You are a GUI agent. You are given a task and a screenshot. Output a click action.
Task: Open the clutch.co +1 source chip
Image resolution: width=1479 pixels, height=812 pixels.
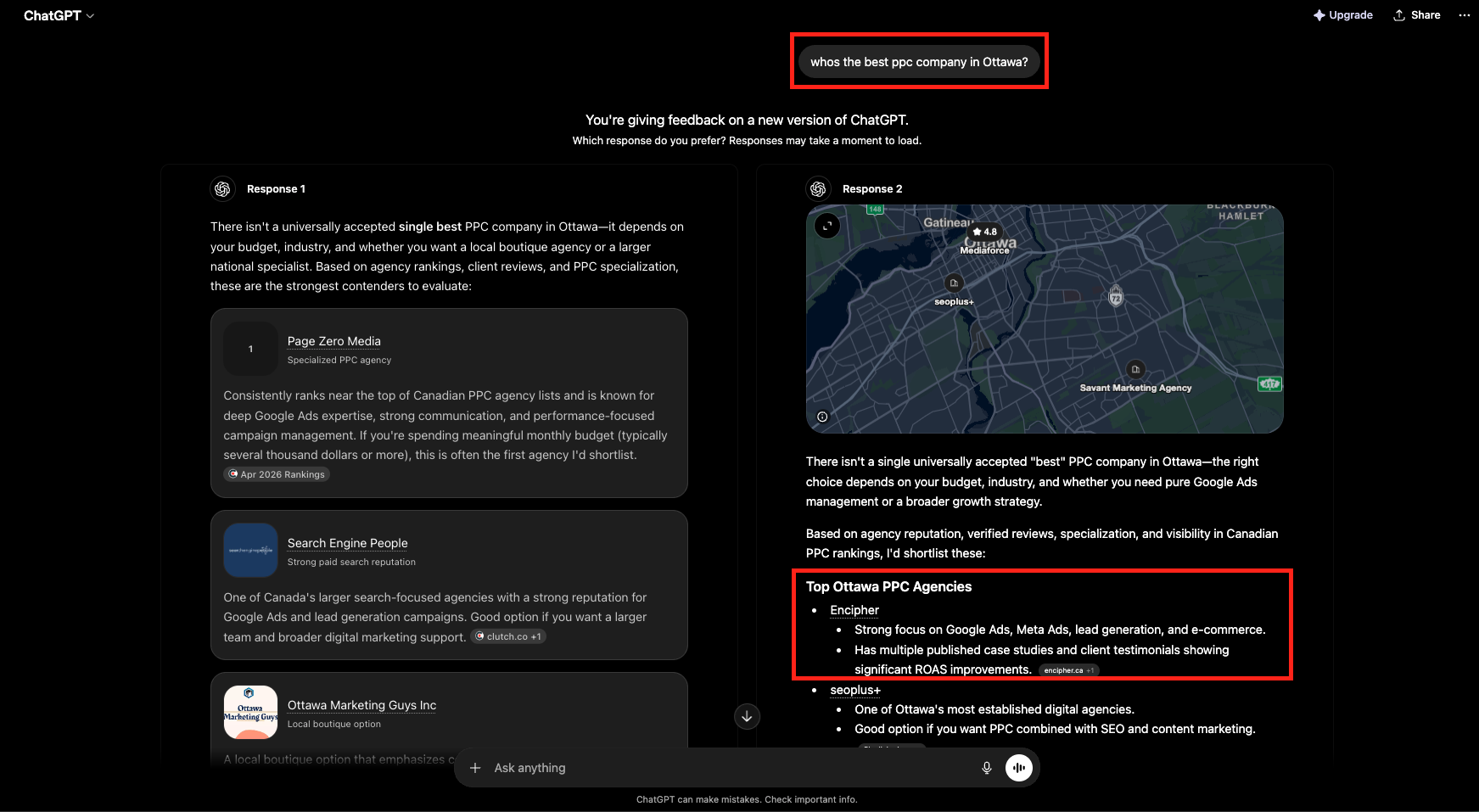point(508,636)
